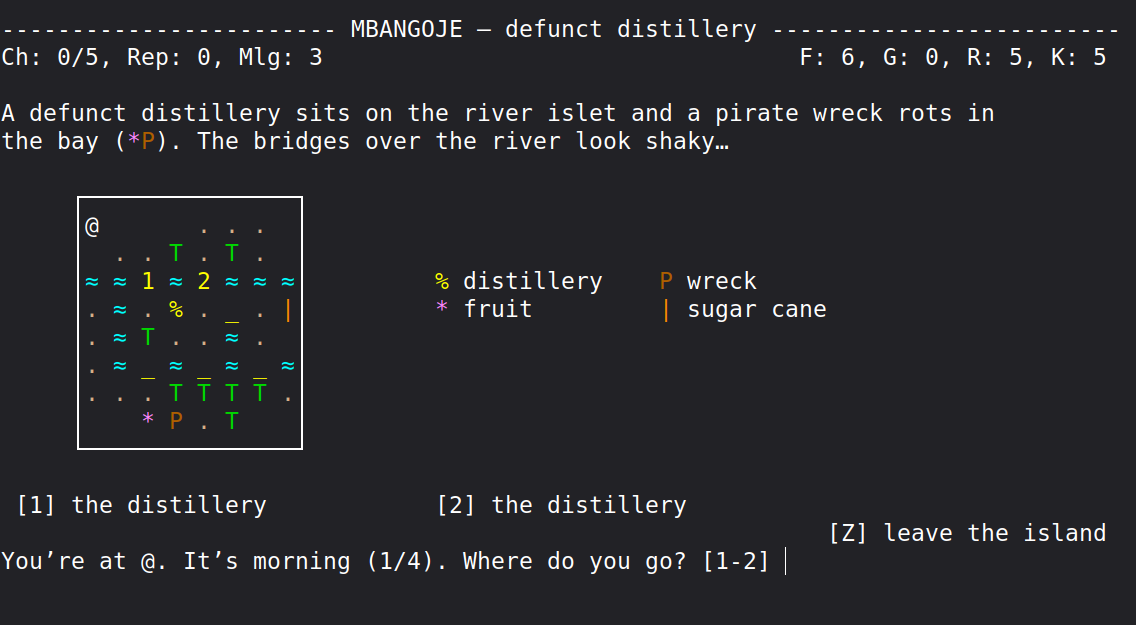This screenshot has height=625, width=1136.
Task: Click the yellow 2 bridge marker
Action: pos(204,281)
